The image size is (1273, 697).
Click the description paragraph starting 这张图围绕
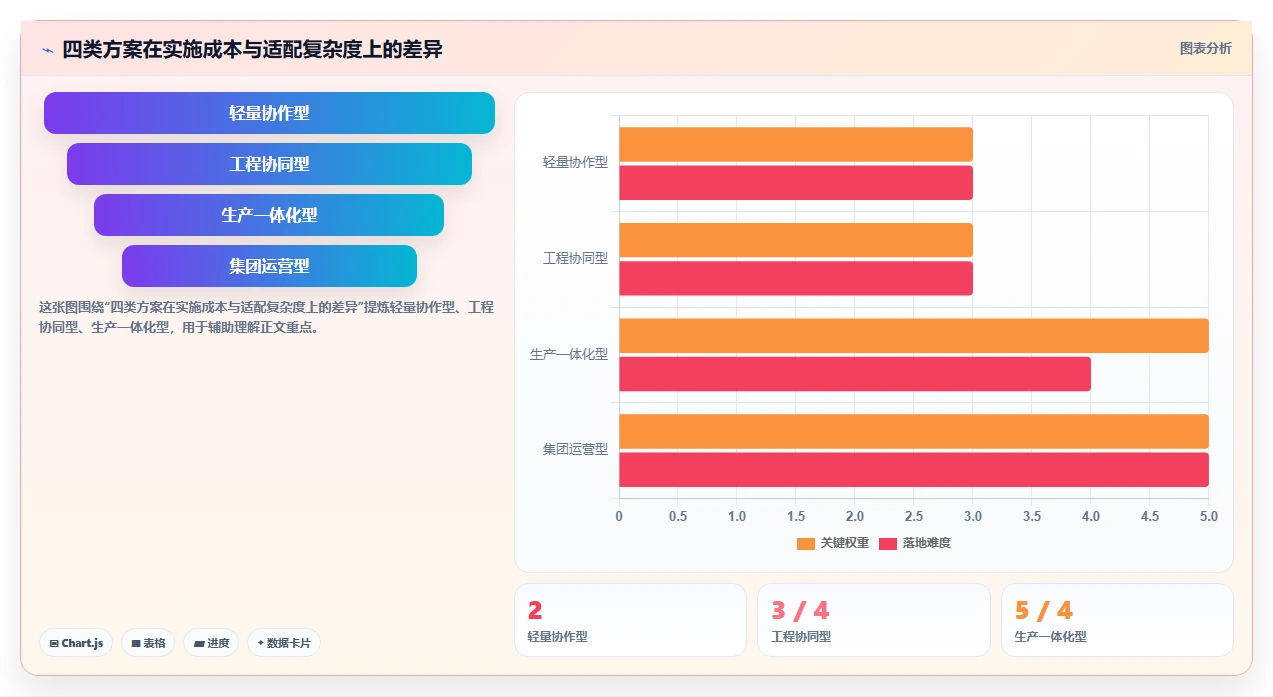(266, 317)
